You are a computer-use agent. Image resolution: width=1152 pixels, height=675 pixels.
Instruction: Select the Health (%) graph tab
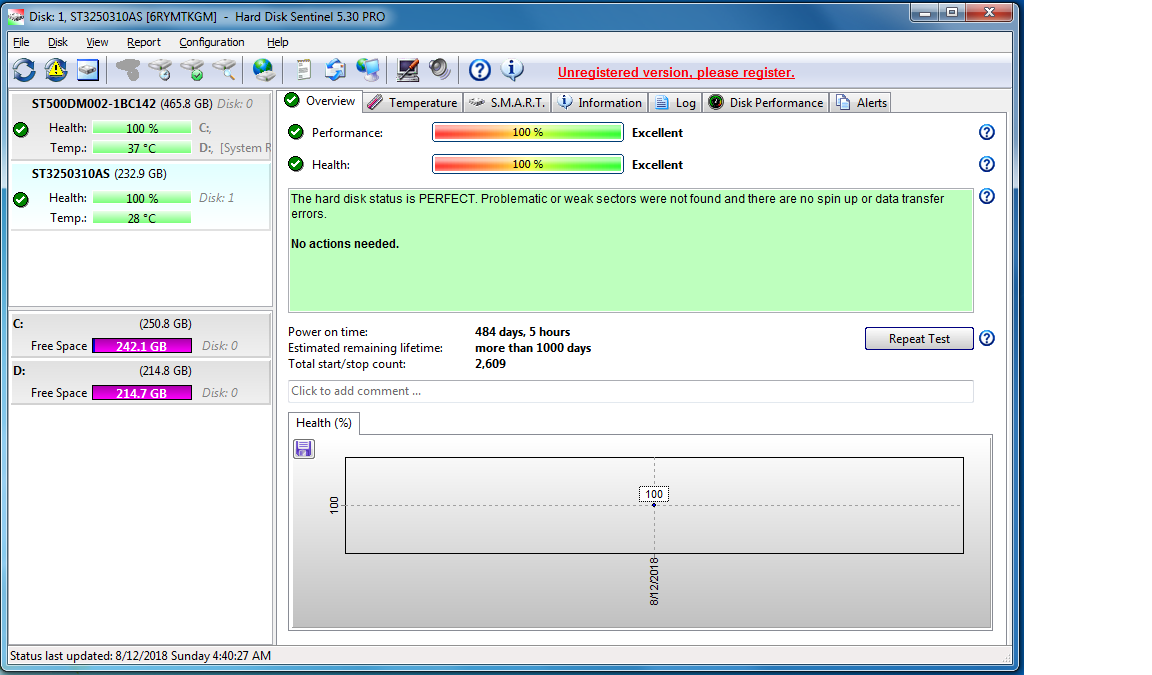[x=324, y=423]
